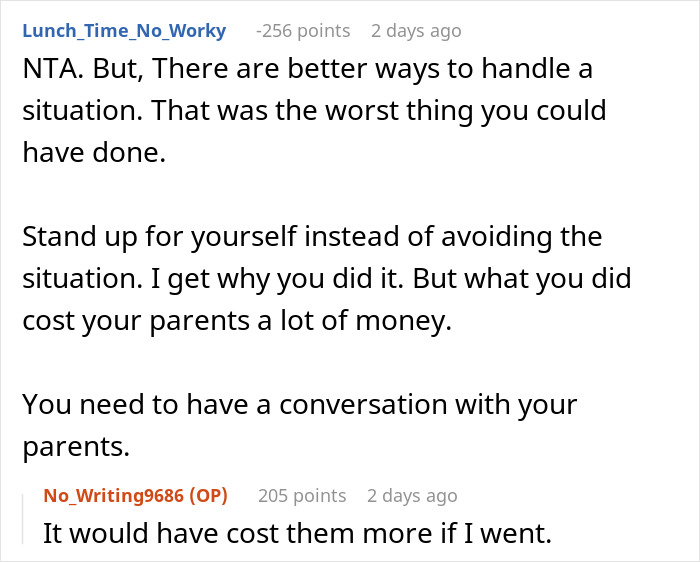Click the -256 points score
Image resolution: width=700 pixels, height=562 pixels.
(303, 31)
